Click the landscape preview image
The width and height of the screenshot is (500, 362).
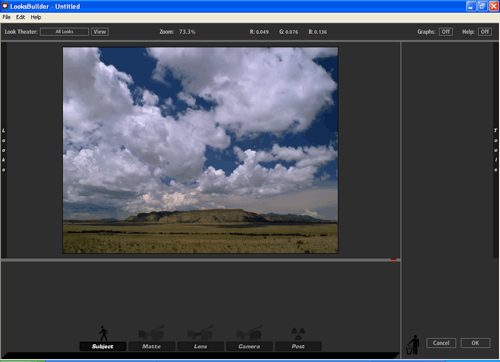(200, 150)
